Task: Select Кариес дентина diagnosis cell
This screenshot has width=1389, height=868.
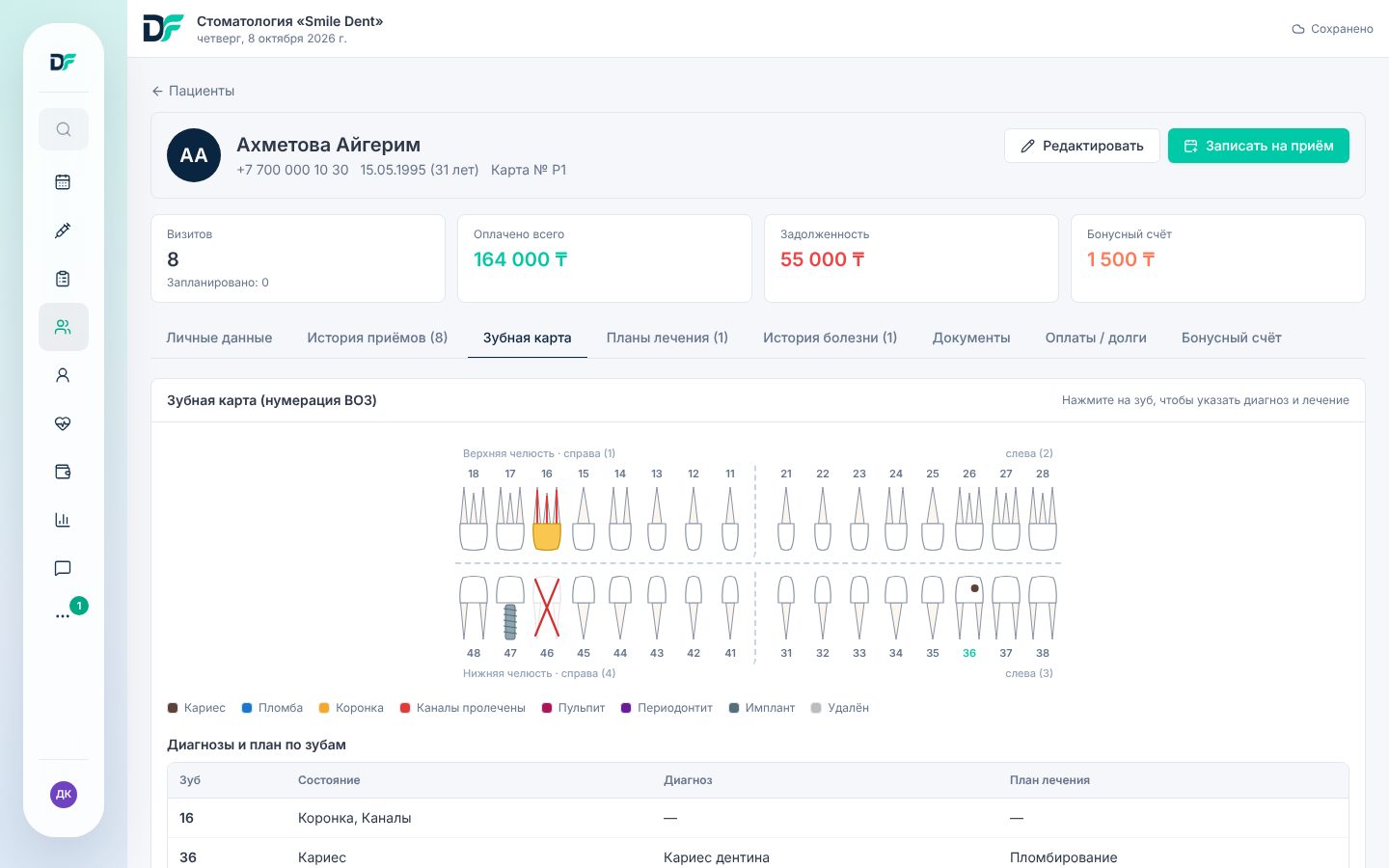Action: 717,857
